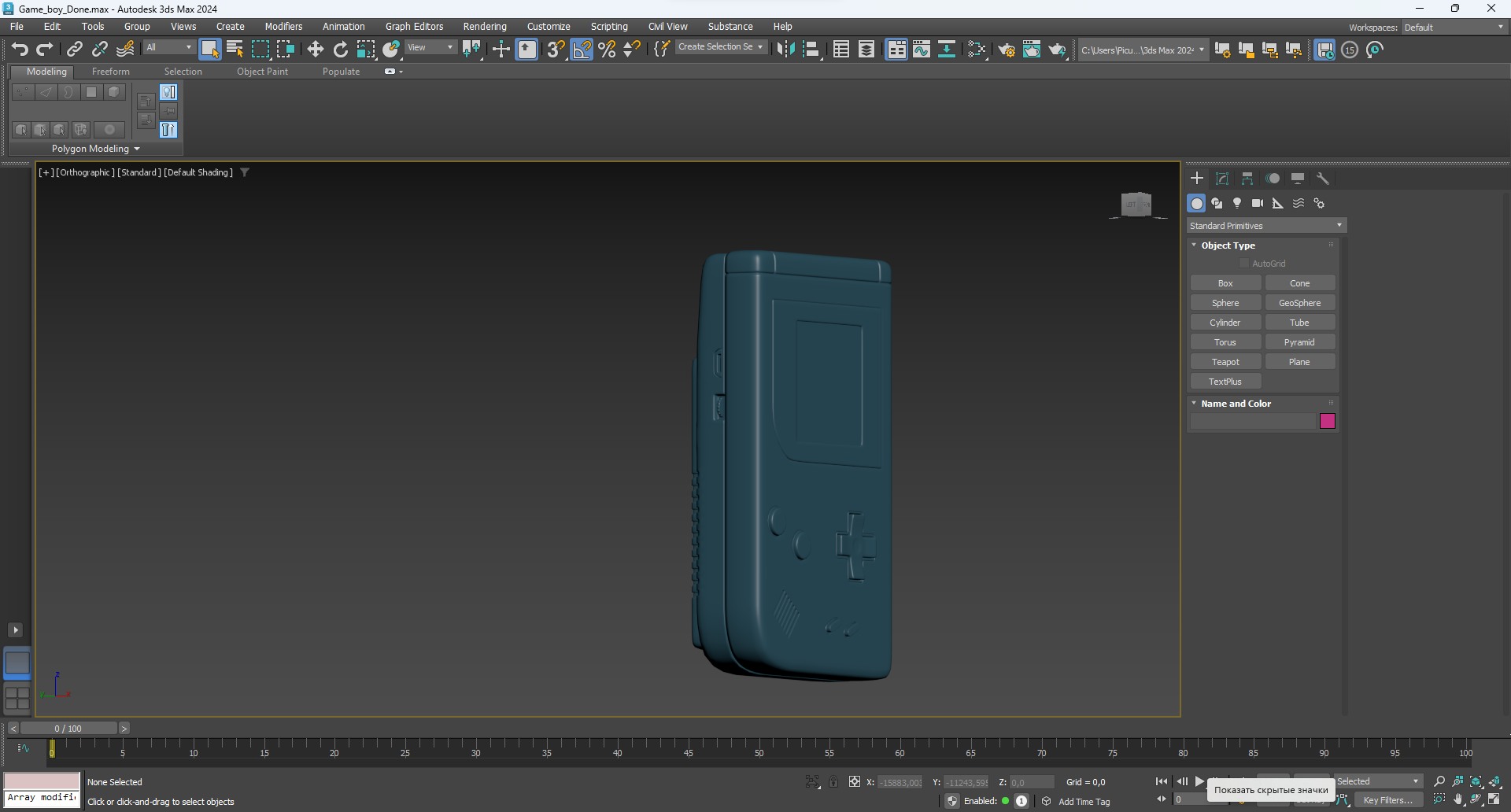1511x812 pixels.
Task: Open the Schematic View icon
Action: tap(947, 50)
